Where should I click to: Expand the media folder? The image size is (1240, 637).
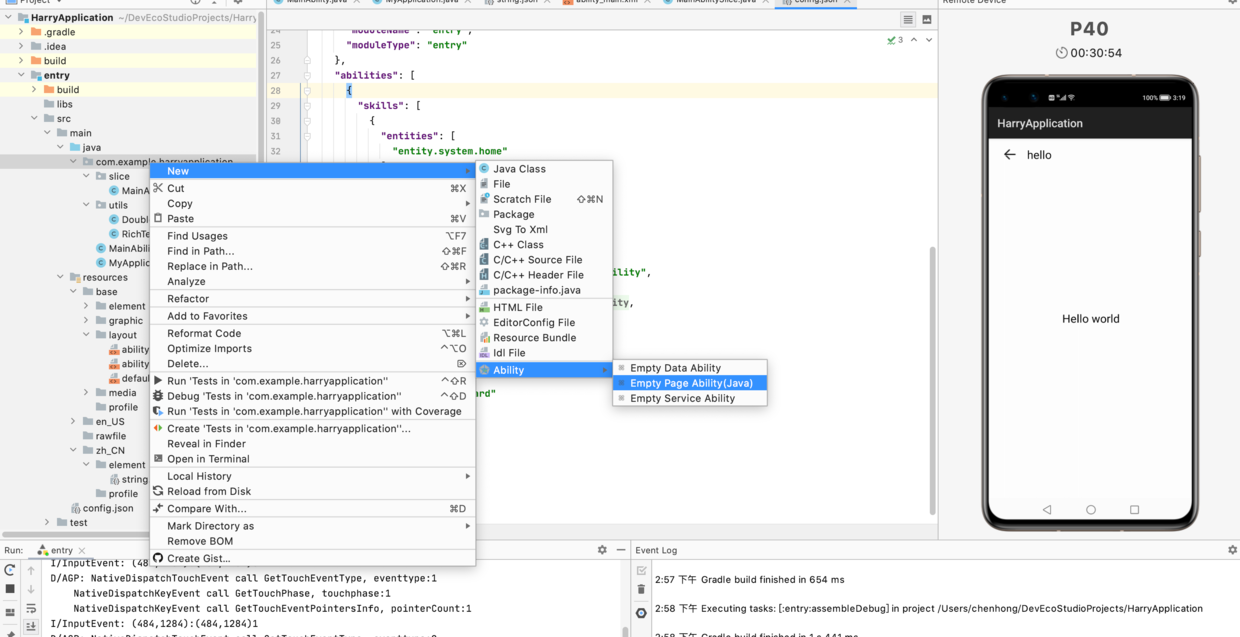click(86, 393)
